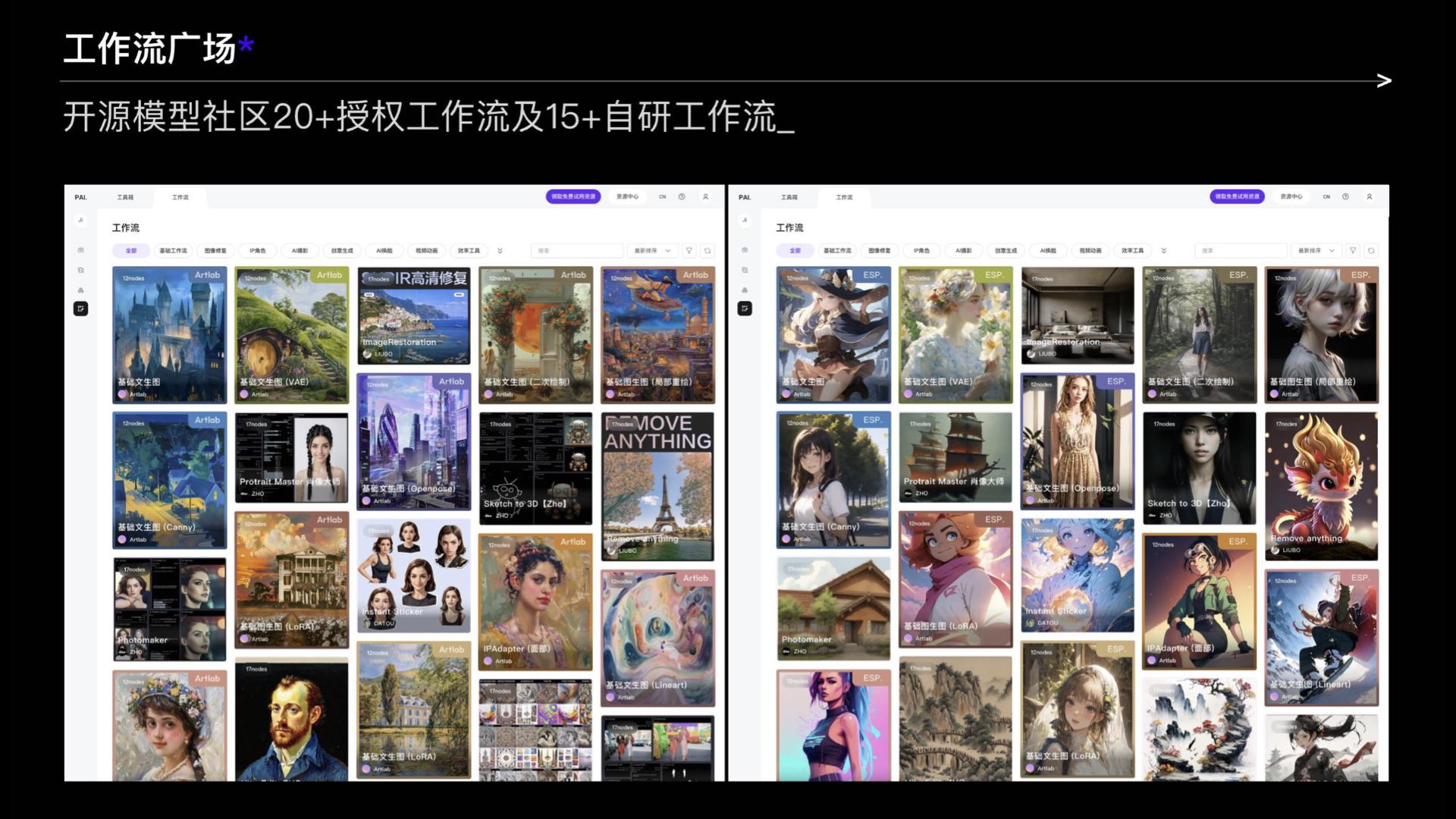The height and width of the screenshot is (819, 1456).
Task: Select the 视频动画 category chip in the right window
Action: pyautogui.click(x=1090, y=250)
